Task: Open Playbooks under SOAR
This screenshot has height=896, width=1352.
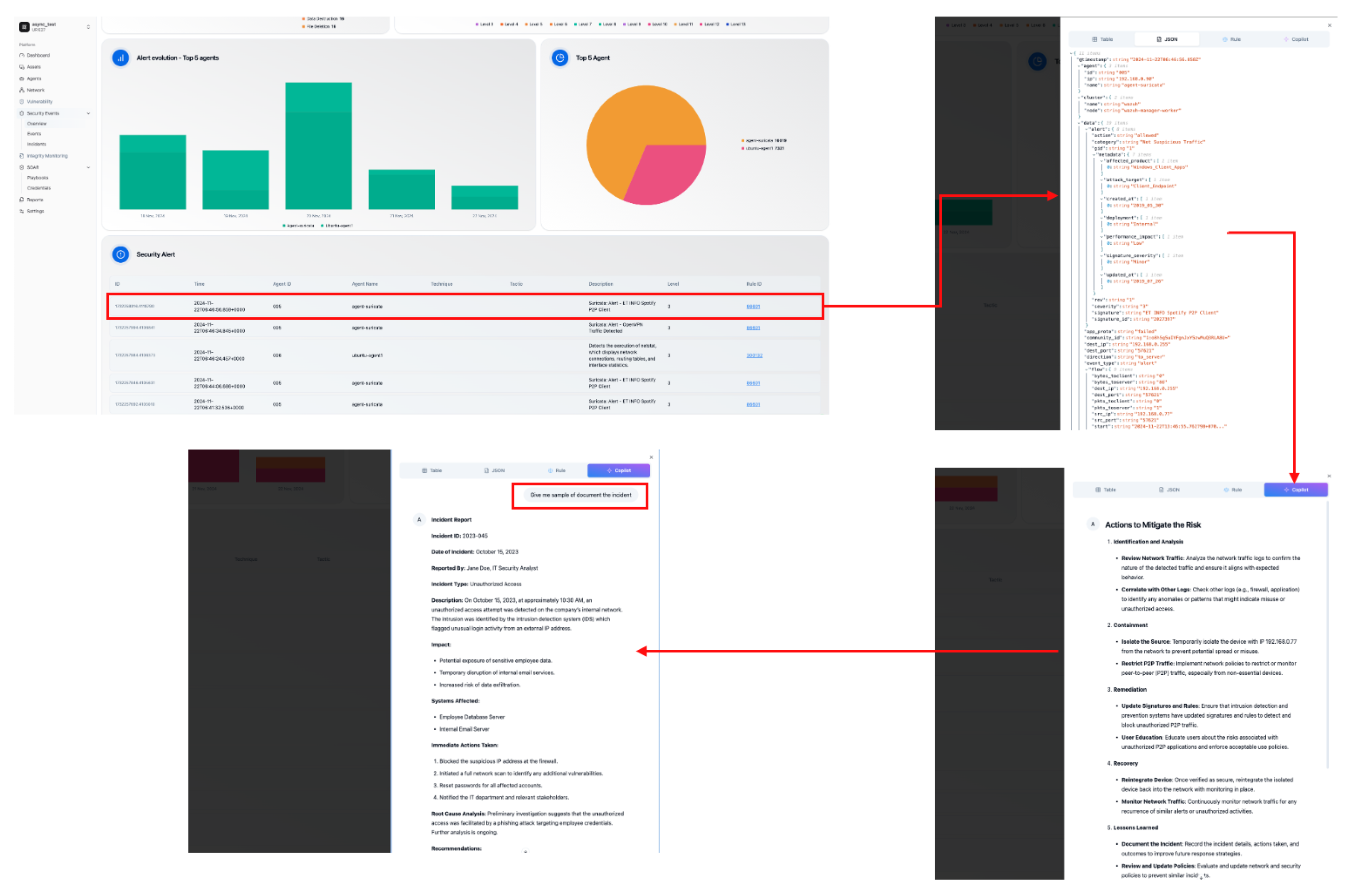Action: pos(37,178)
